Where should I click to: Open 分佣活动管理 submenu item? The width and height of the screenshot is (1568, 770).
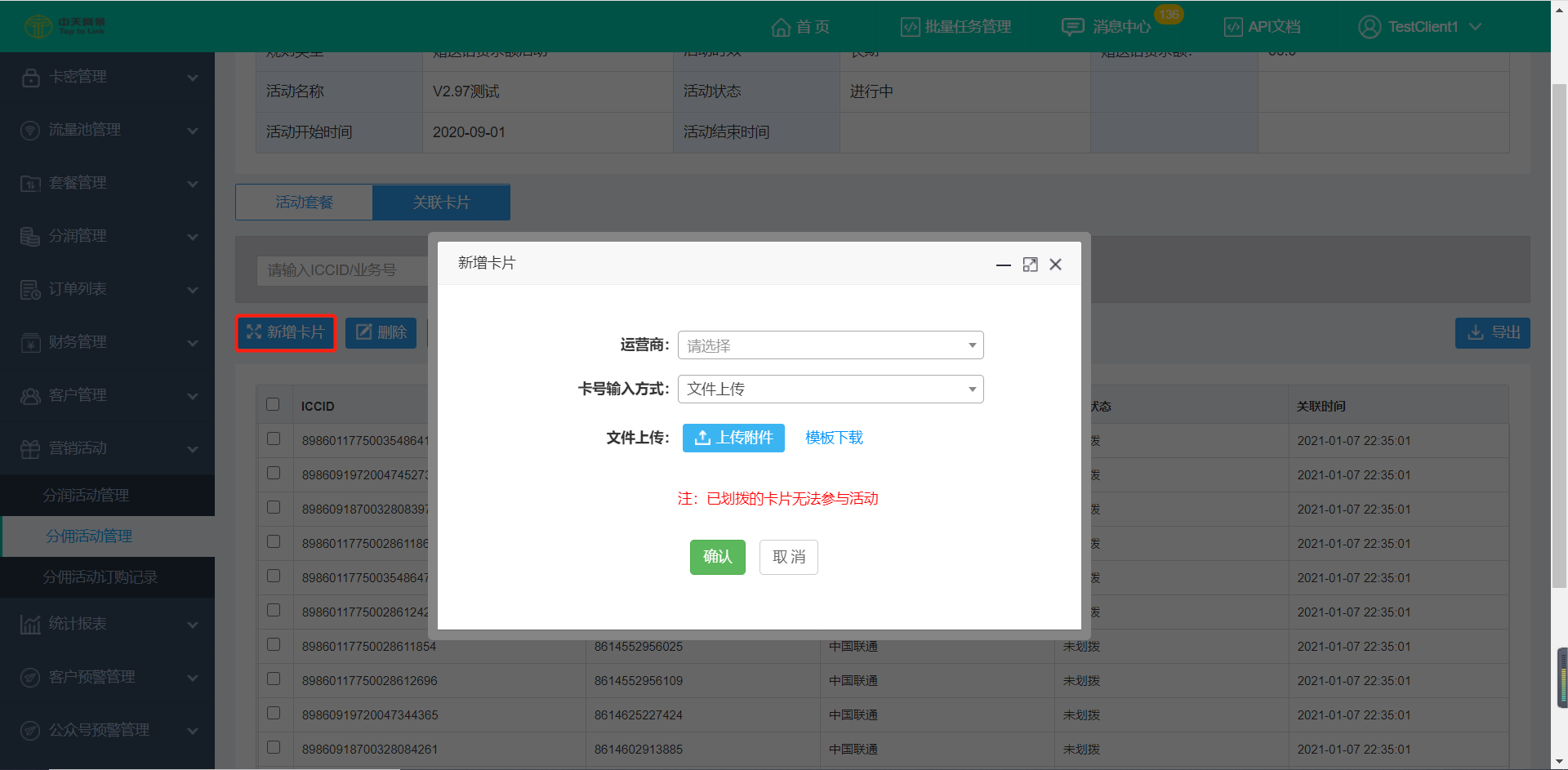click(108, 536)
